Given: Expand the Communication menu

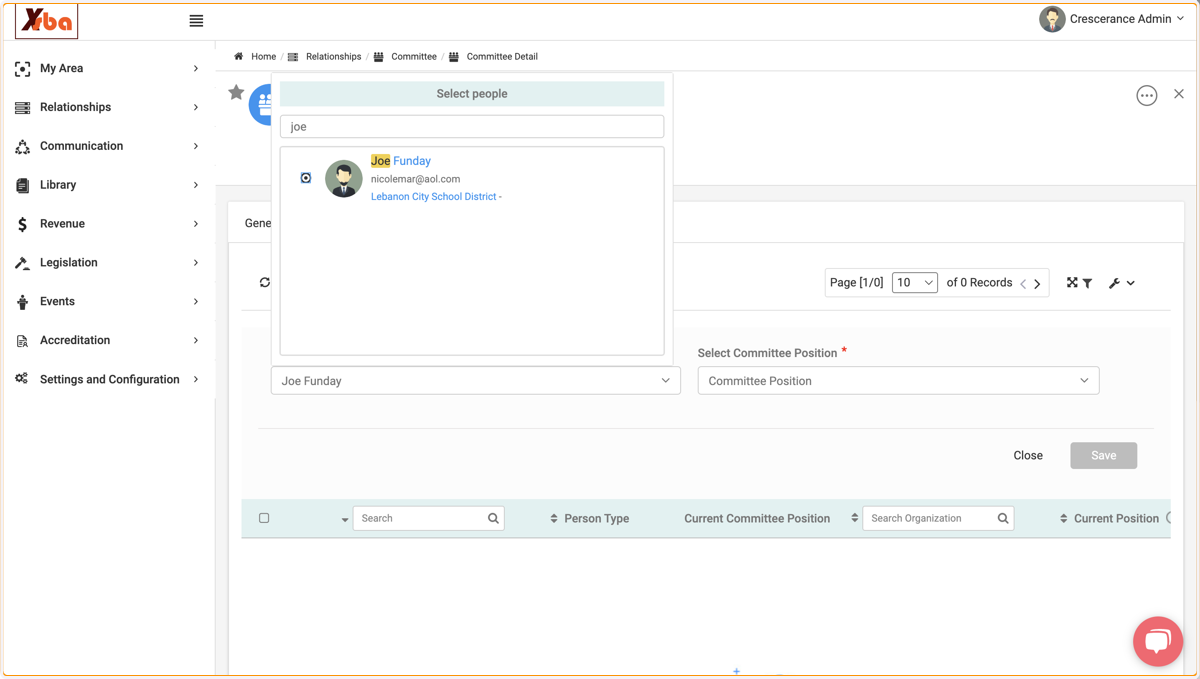Looking at the screenshot, I should [196, 146].
